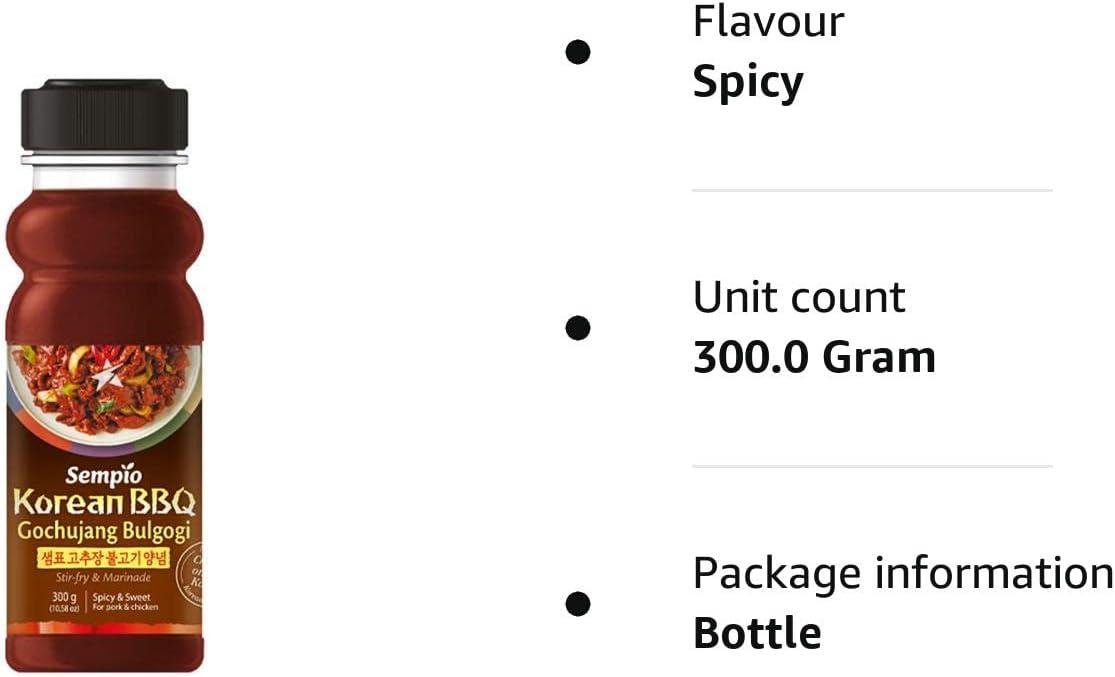Click the Sempio brand logo on the label
Viewport: 1115px width, 677px height.
point(101,472)
